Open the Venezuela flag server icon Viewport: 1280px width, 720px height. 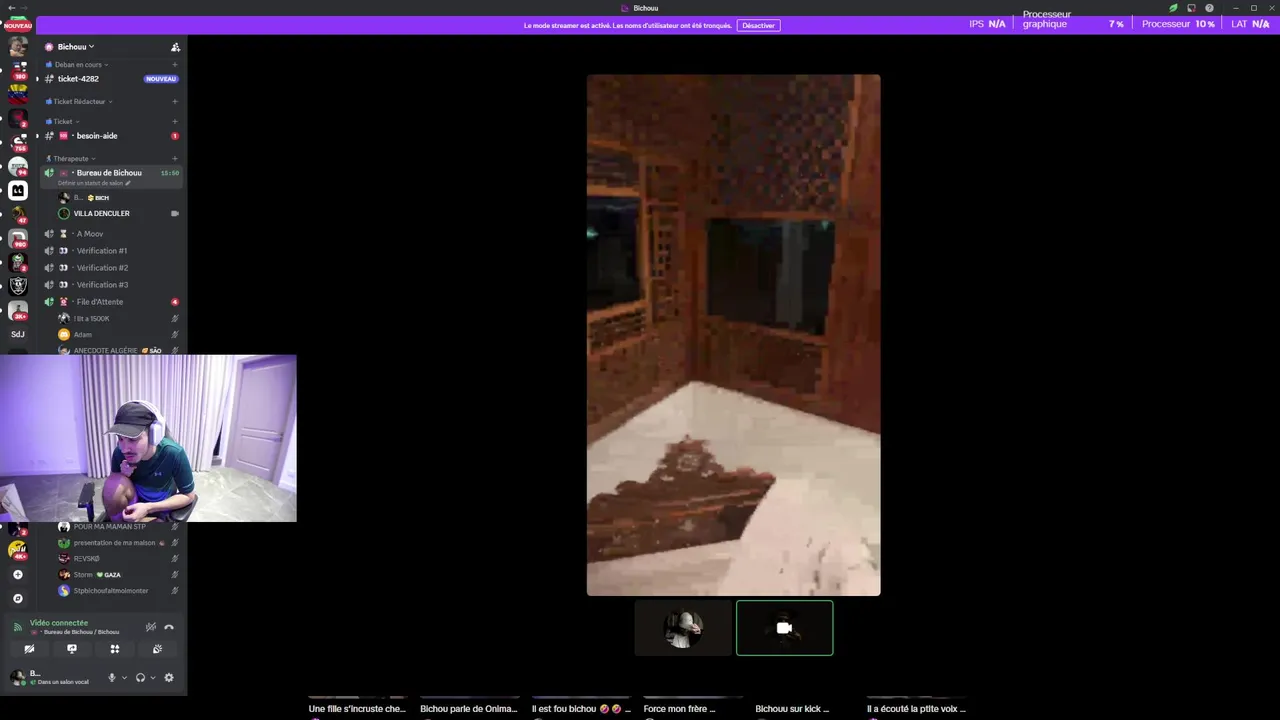tap(18, 95)
